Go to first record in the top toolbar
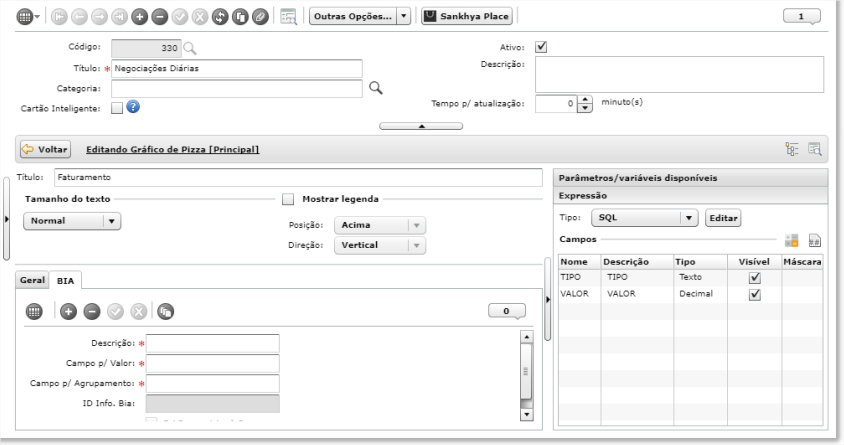844x445 pixels. [59, 17]
